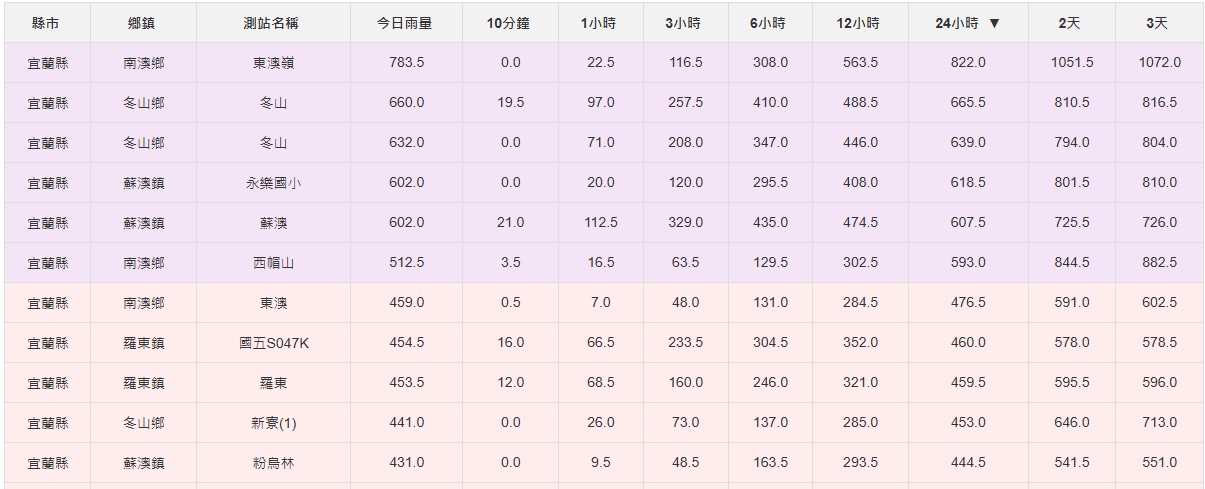Sort by 3小時 rainfall header

(x=685, y=23)
